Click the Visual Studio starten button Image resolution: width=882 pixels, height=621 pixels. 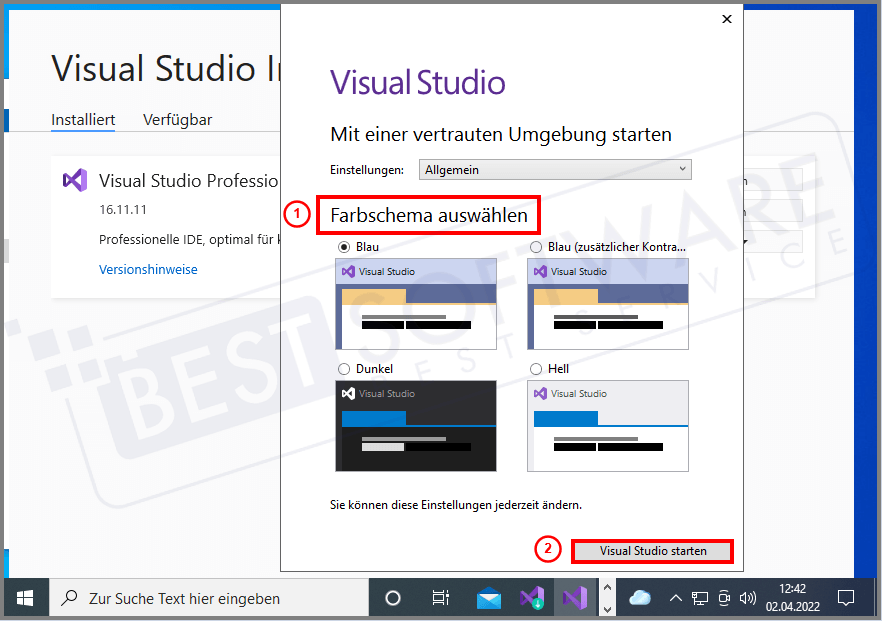(652, 550)
